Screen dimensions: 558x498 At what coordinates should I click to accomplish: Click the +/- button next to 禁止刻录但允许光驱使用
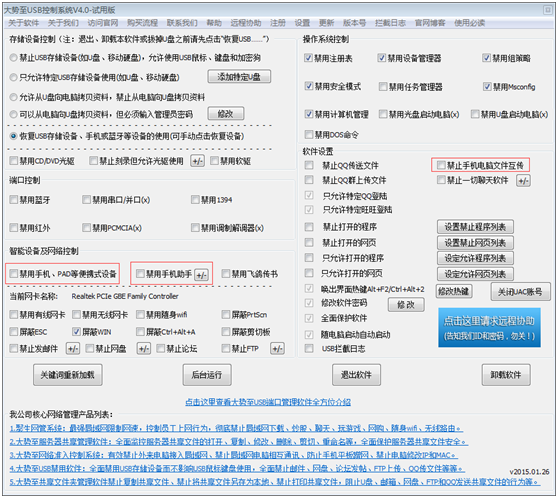pos(198,161)
